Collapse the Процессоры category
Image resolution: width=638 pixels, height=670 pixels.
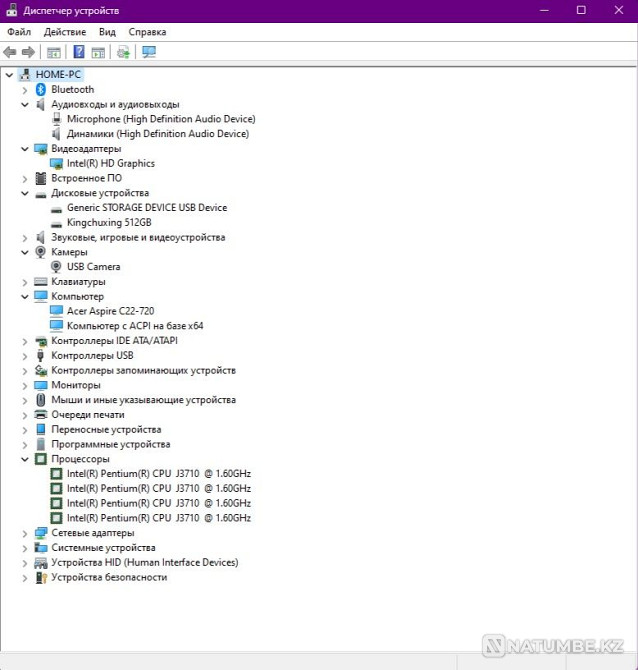click(x=25, y=459)
